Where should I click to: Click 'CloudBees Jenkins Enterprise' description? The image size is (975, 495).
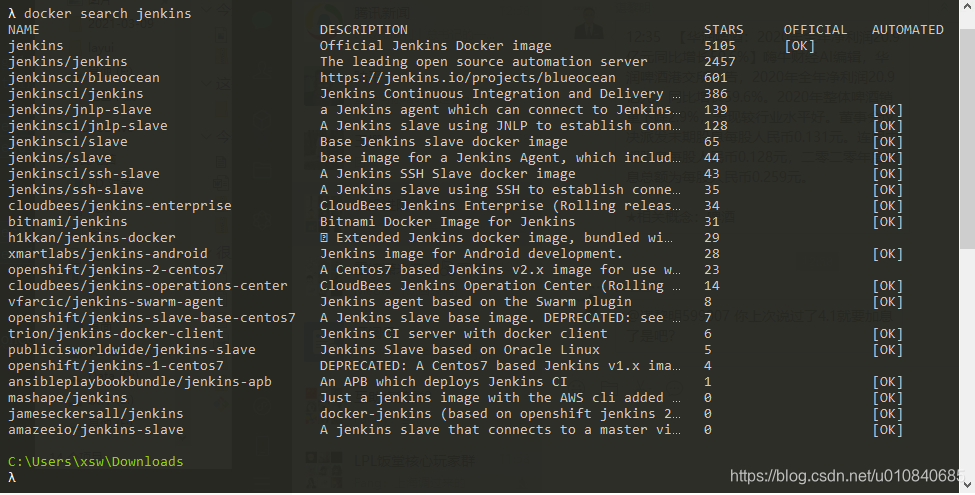click(432, 206)
